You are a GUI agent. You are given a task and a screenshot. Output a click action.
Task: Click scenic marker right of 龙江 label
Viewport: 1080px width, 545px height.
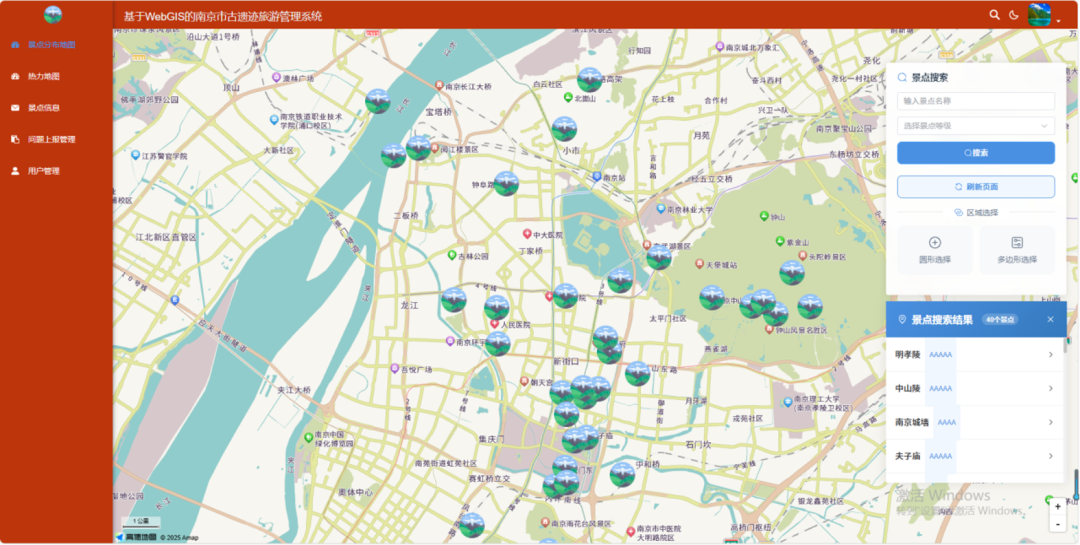pyautogui.click(x=454, y=300)
